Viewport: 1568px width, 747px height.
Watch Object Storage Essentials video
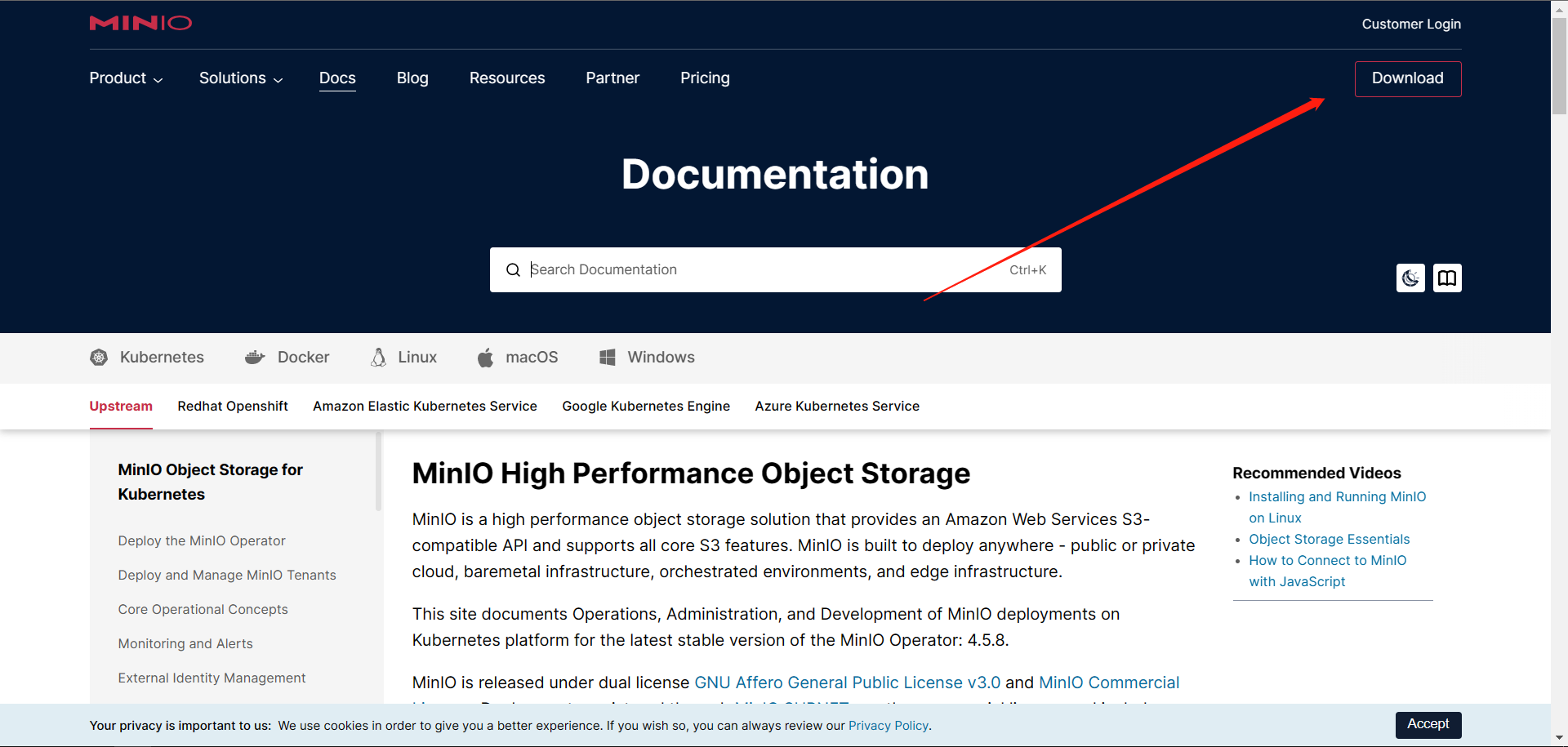pos(1329,540)
